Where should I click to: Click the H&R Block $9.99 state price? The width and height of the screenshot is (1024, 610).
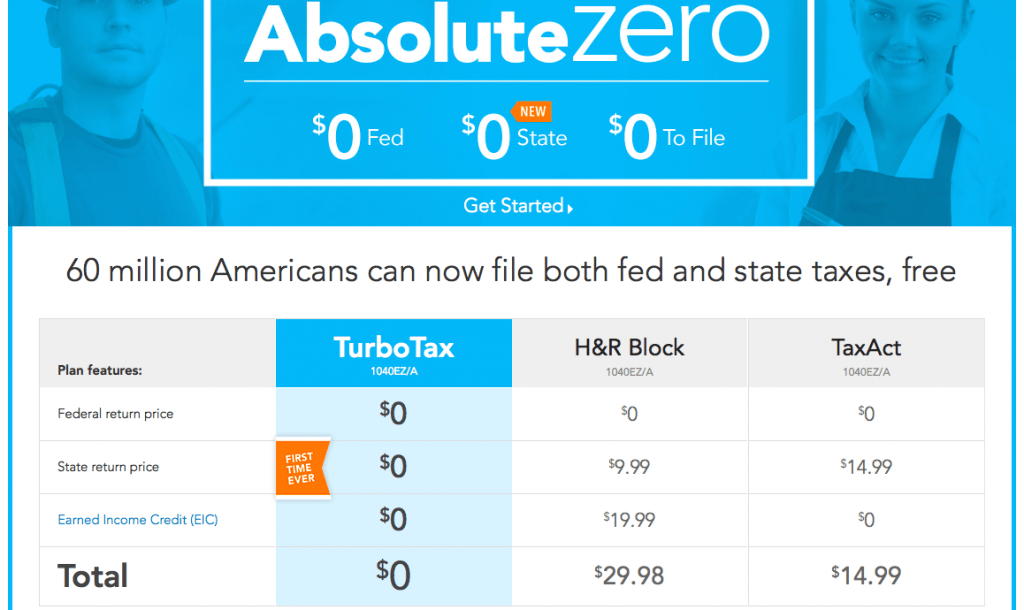tap(629, 466)
